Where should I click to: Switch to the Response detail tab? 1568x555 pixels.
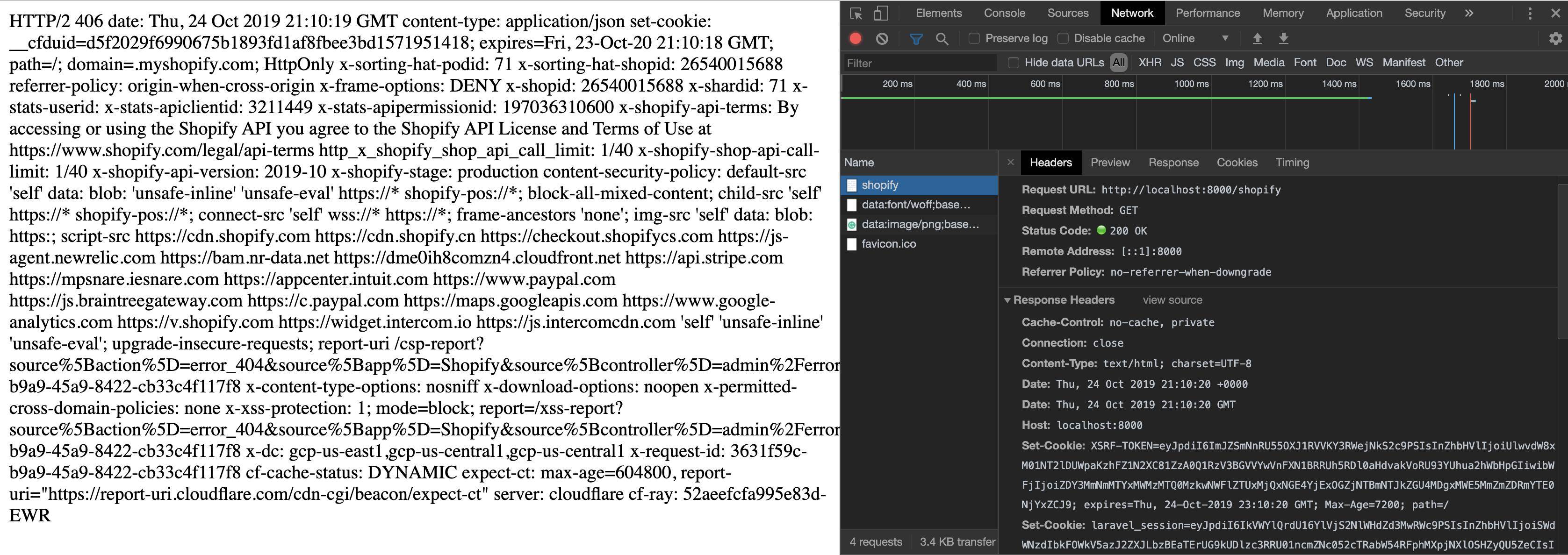click(1173, 163)
